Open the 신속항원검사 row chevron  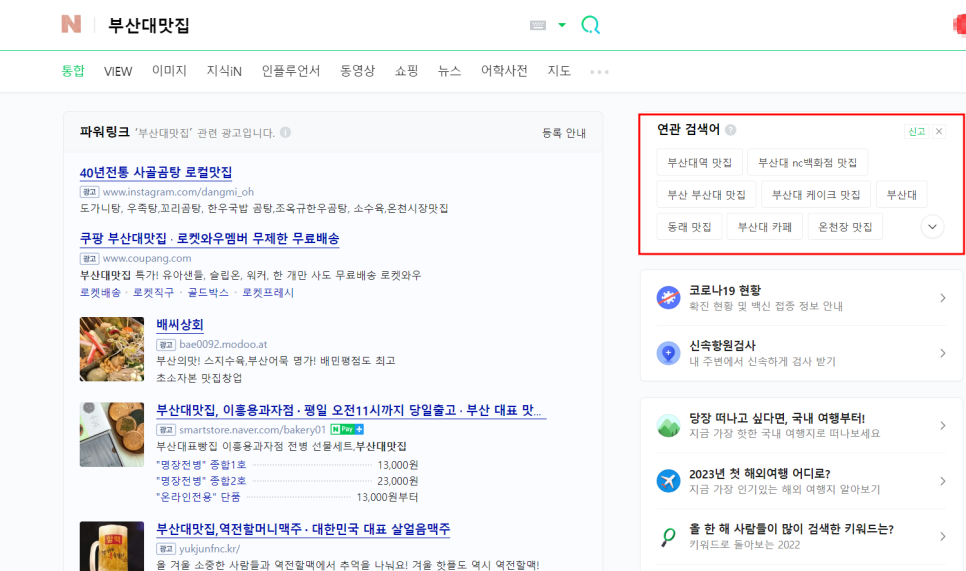coord(943,353)
